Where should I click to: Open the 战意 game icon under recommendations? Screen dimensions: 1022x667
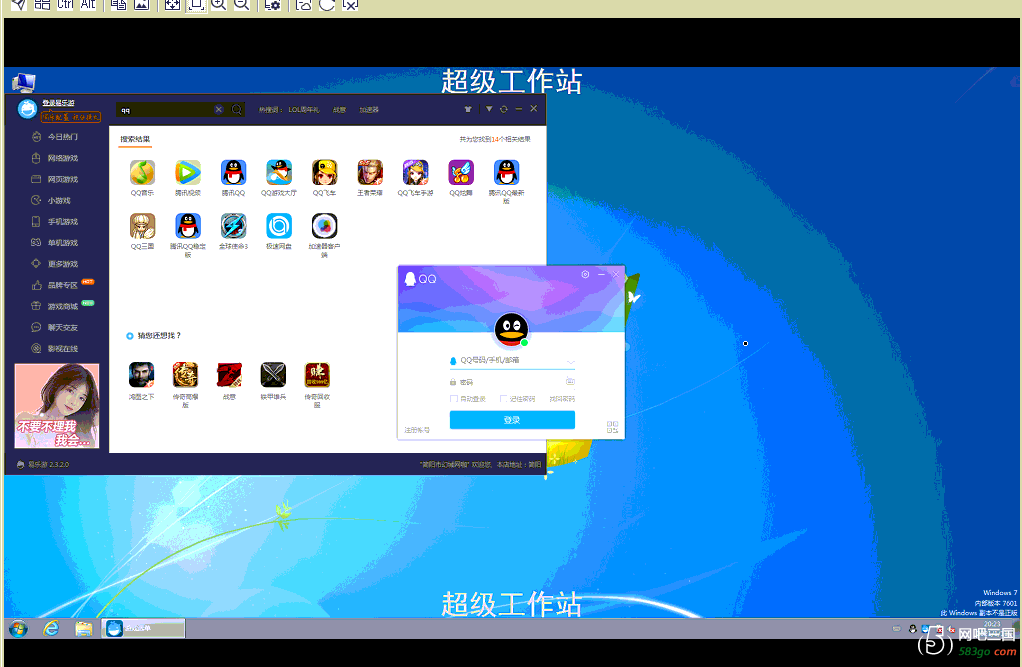click(229, 375)
